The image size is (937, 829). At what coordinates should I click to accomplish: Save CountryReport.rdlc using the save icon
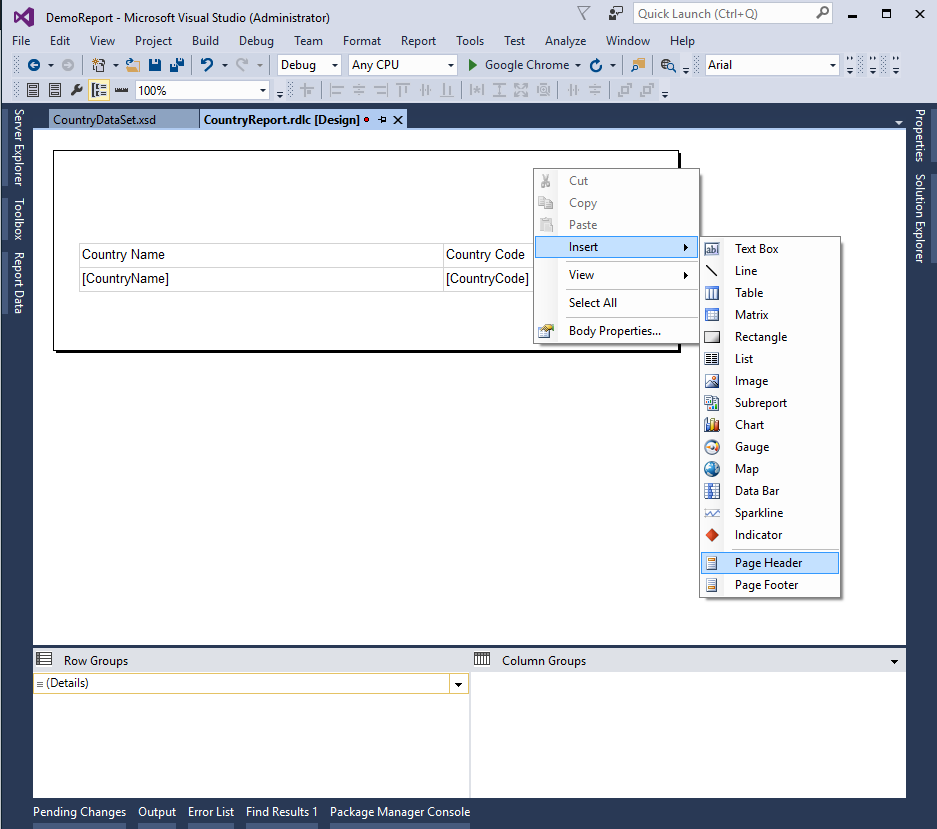click(155, 64)
